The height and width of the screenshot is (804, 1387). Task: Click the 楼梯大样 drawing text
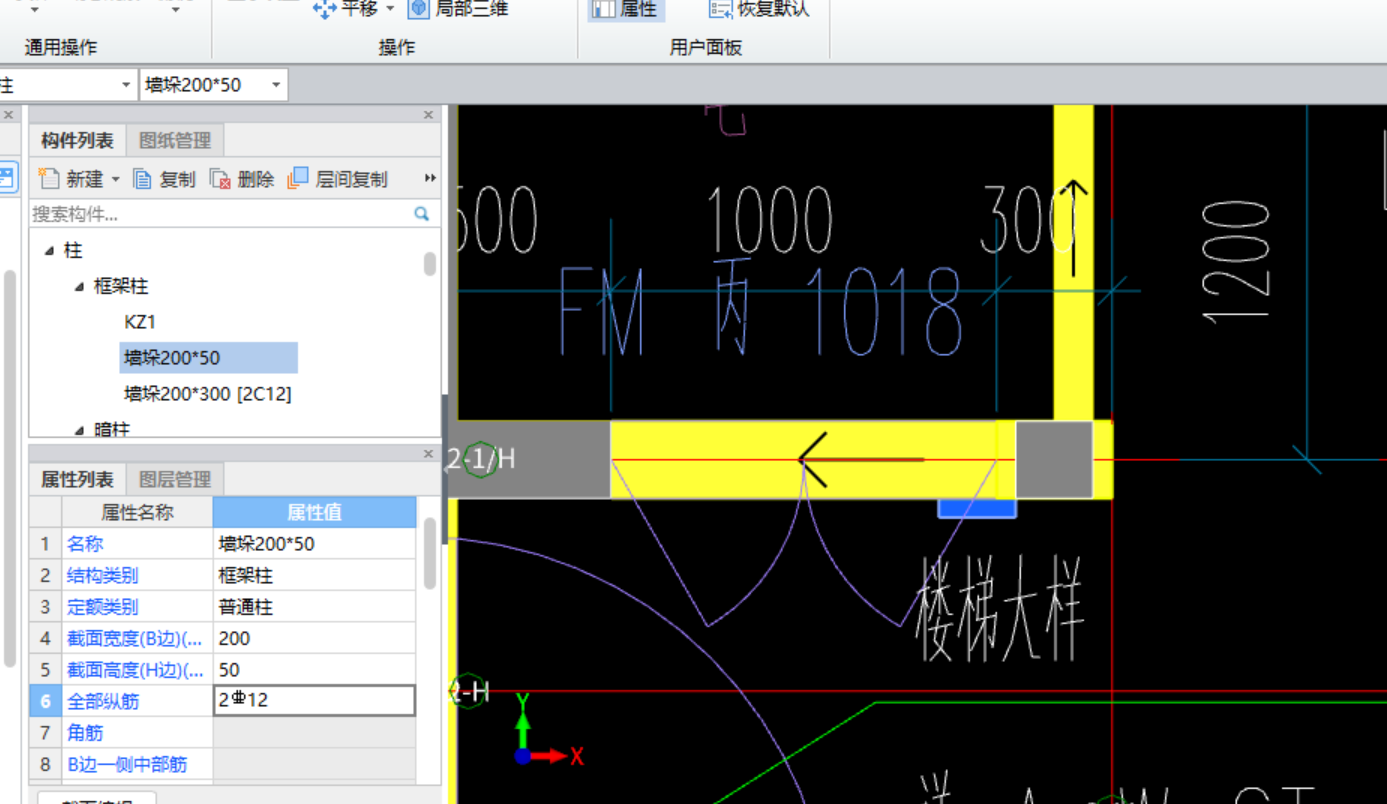(1001, 609)
